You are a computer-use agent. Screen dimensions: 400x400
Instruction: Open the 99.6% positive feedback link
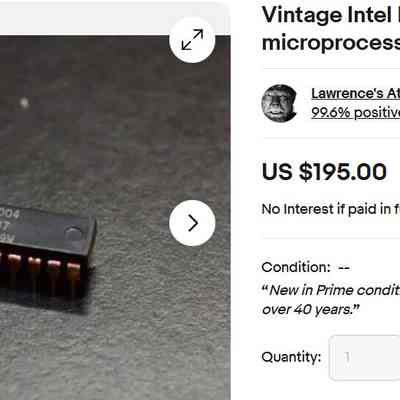coord(355,113)
